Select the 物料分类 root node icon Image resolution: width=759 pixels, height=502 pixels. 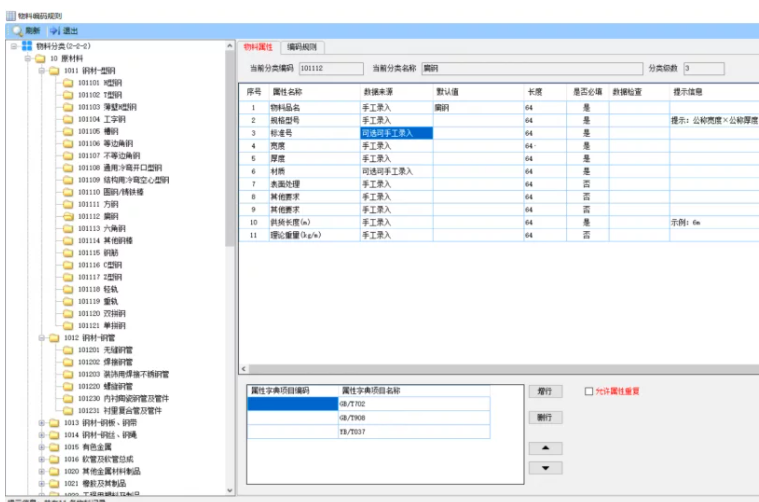click(26, 46)
